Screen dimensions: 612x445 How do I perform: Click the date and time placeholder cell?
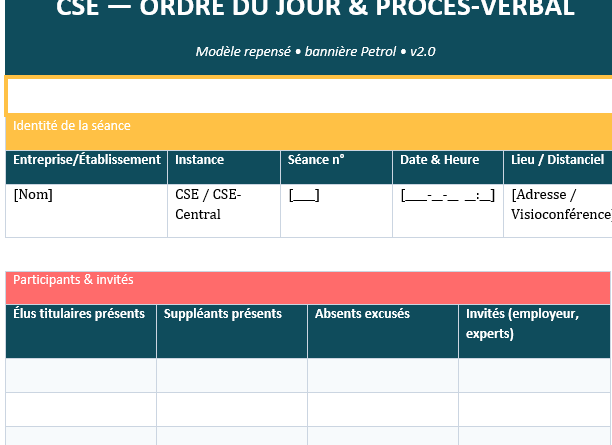[448, 210]
